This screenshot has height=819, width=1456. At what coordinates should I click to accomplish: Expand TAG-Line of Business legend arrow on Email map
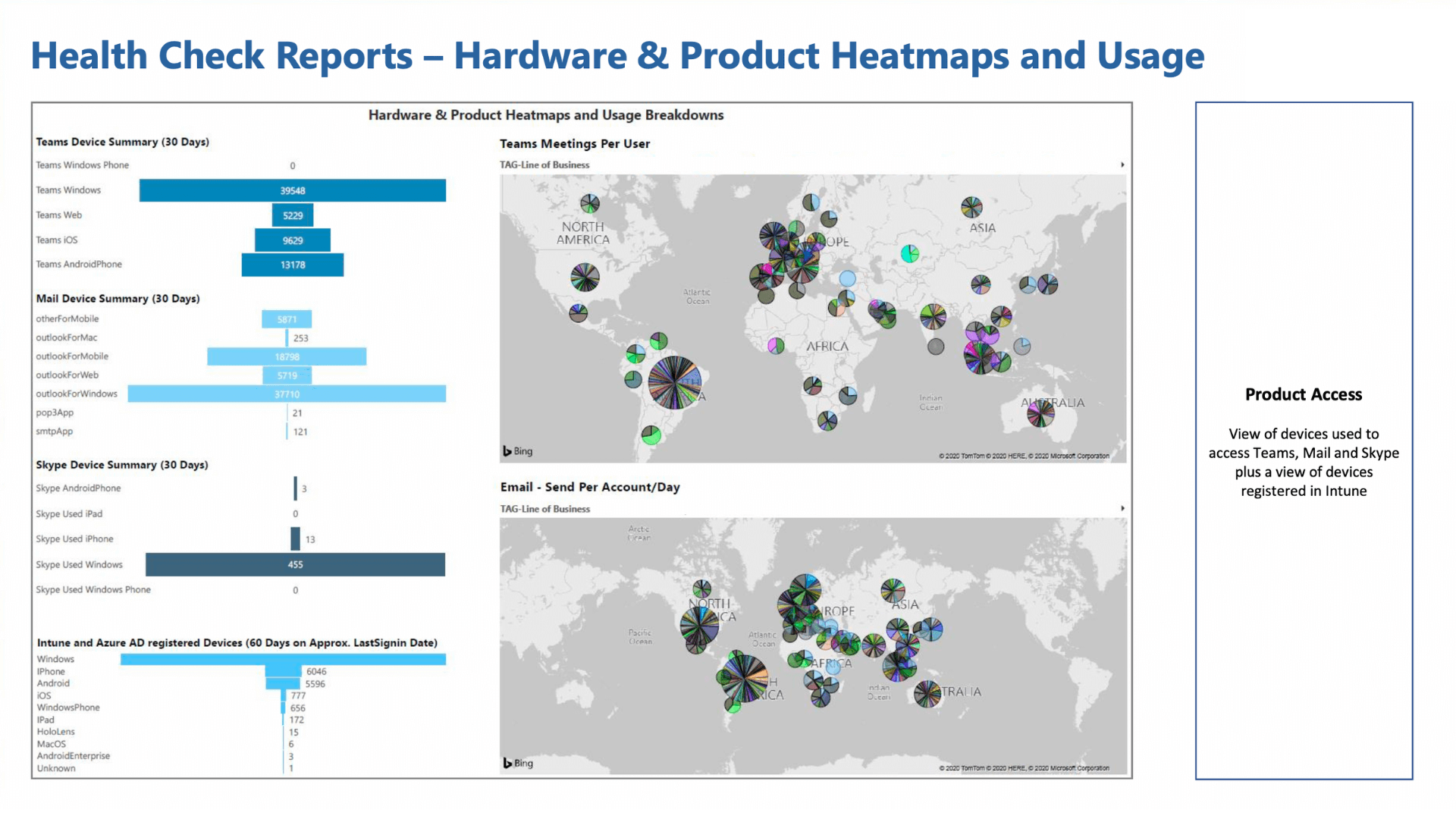point(1122,508)
